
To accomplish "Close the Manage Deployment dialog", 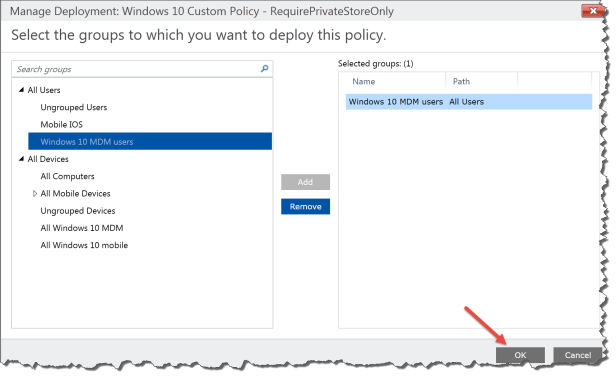I will click(593, 11).
